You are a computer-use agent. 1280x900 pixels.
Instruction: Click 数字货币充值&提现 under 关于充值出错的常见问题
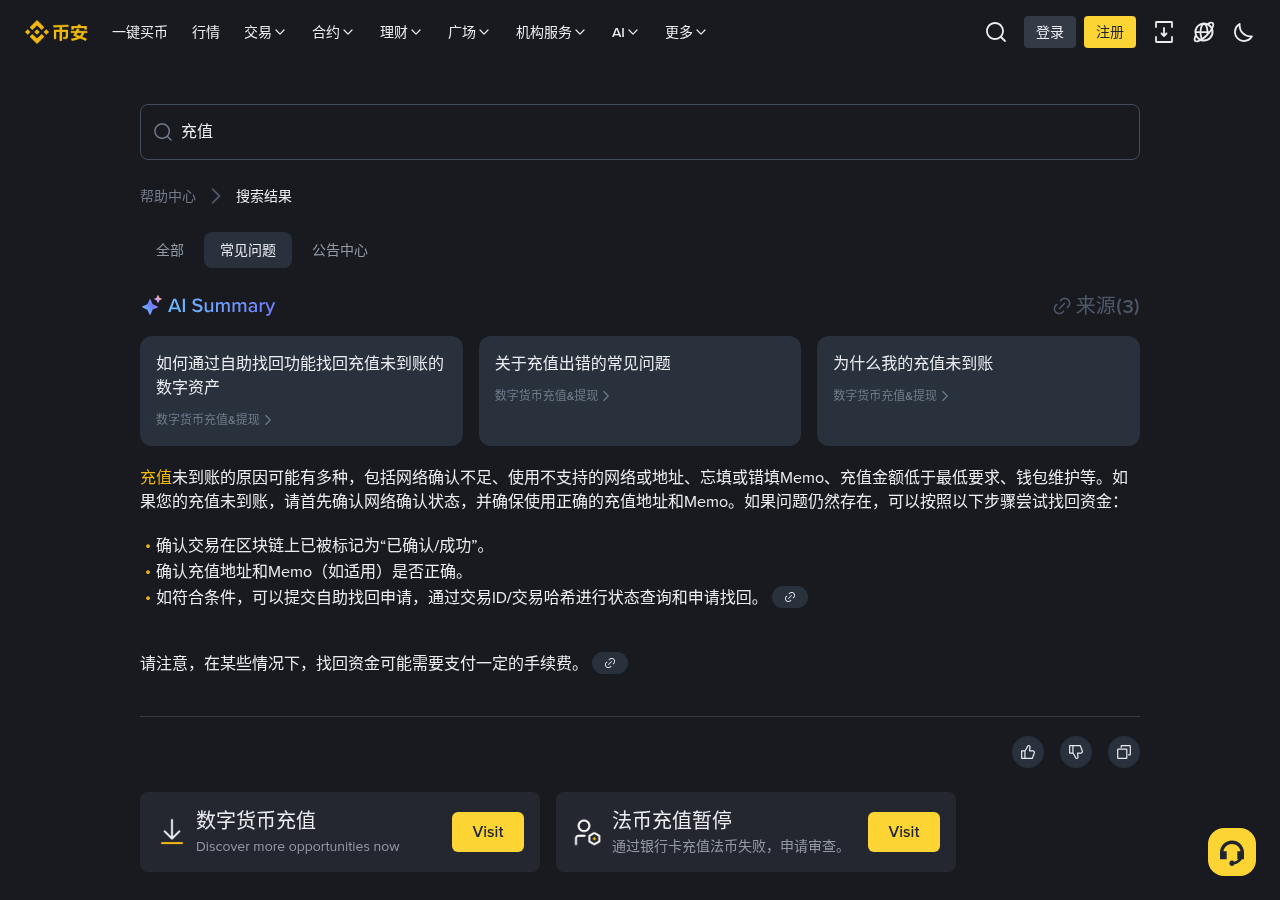(553, 395)
